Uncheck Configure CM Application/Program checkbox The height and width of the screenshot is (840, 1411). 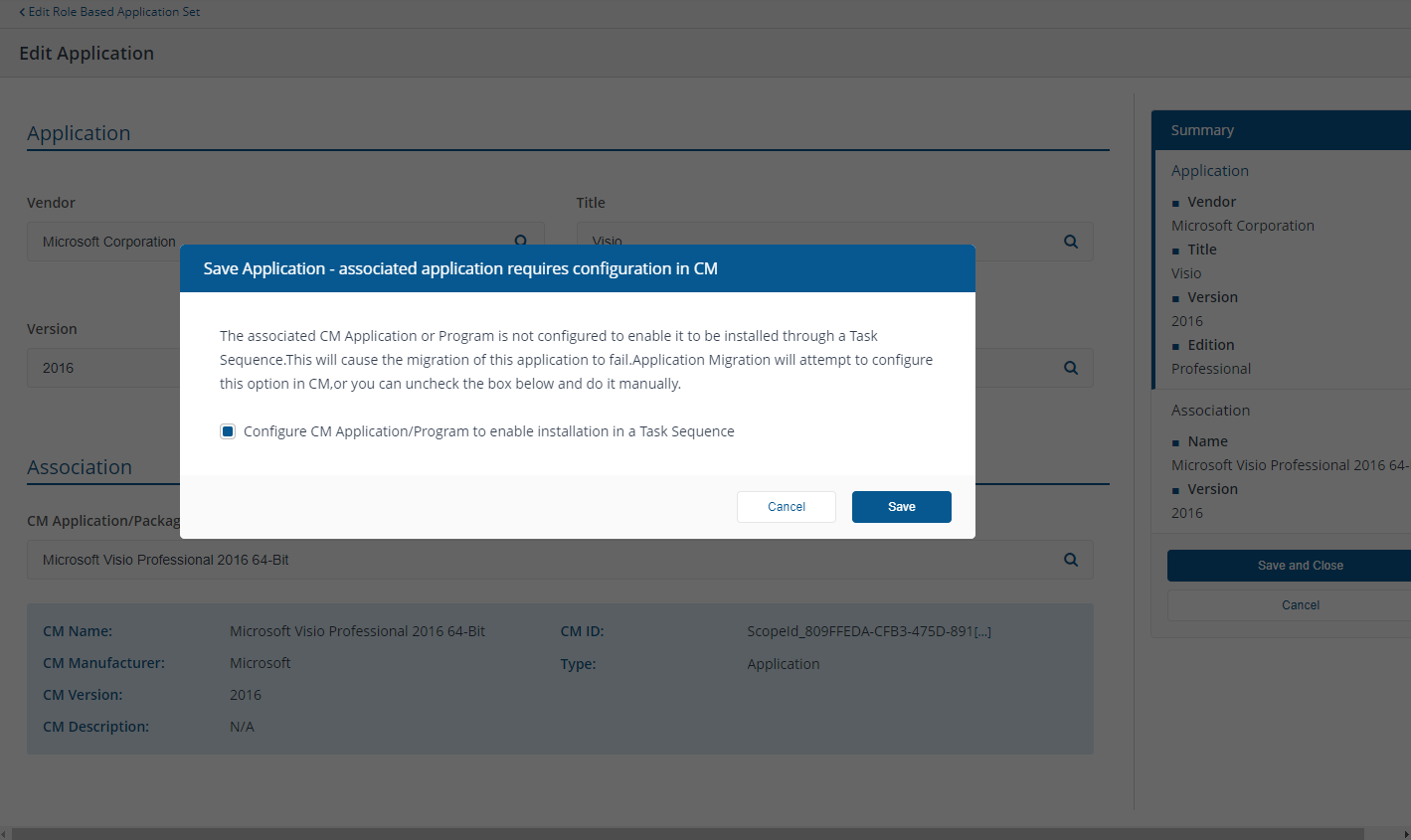[x=228, y=431]
